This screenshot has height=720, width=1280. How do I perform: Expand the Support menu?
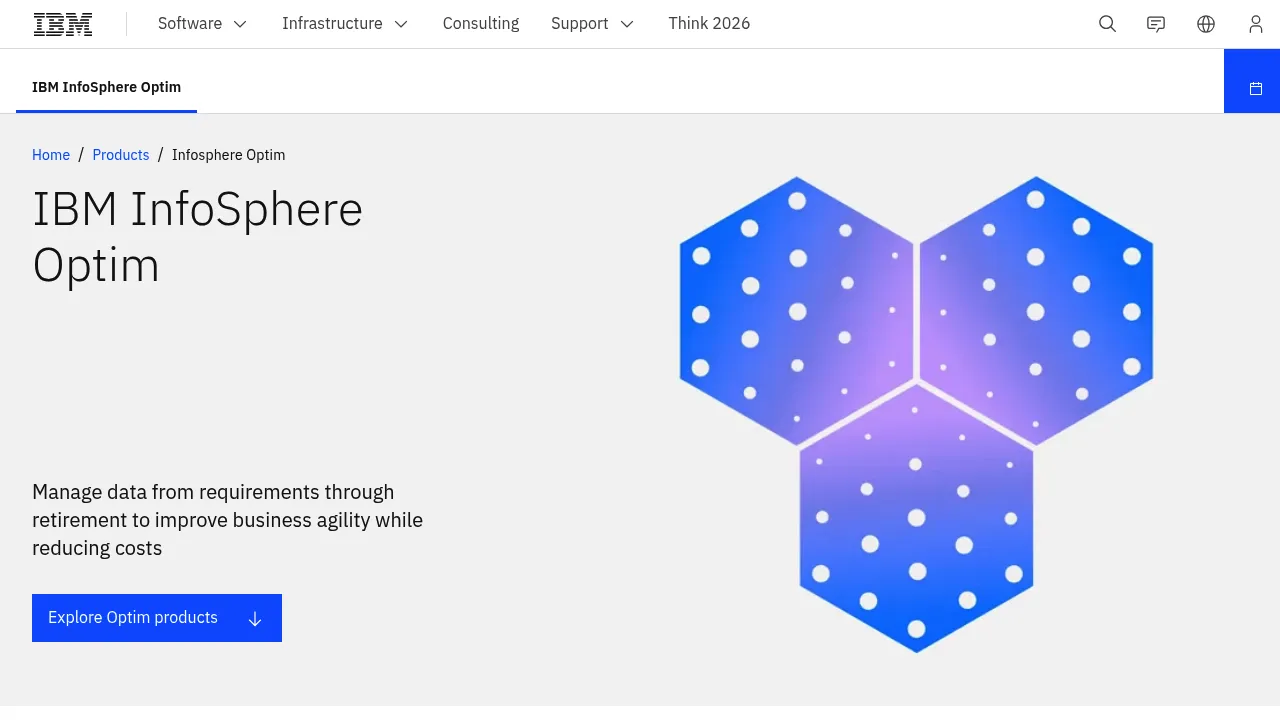[x=592, y=24]
